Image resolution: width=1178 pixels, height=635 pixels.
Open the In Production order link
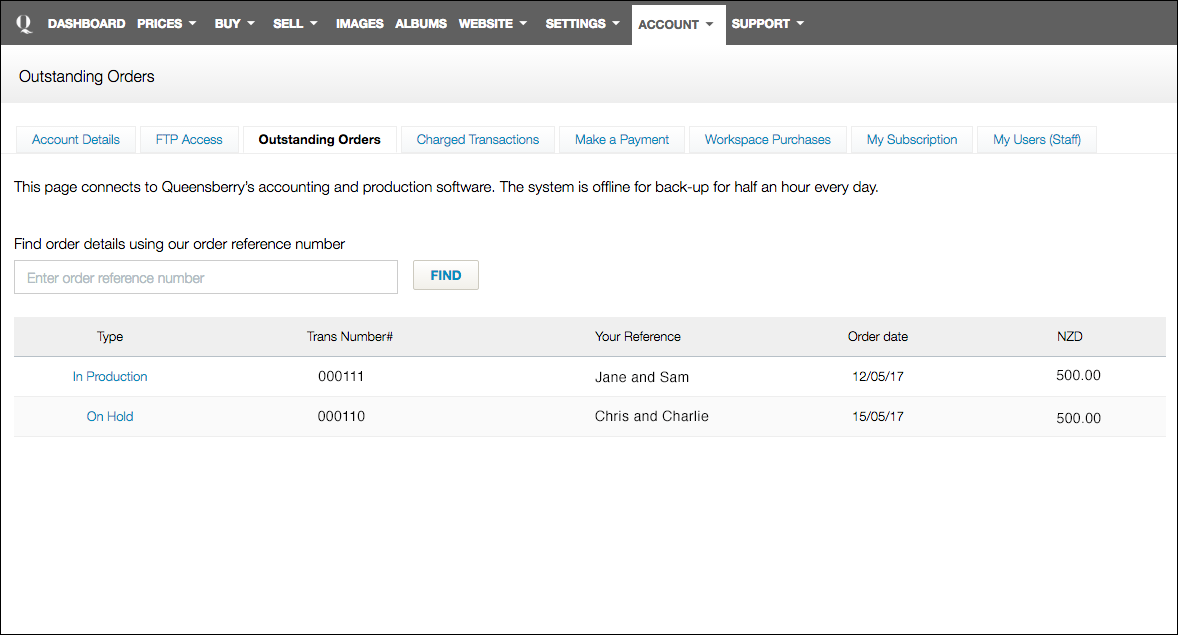110,377
